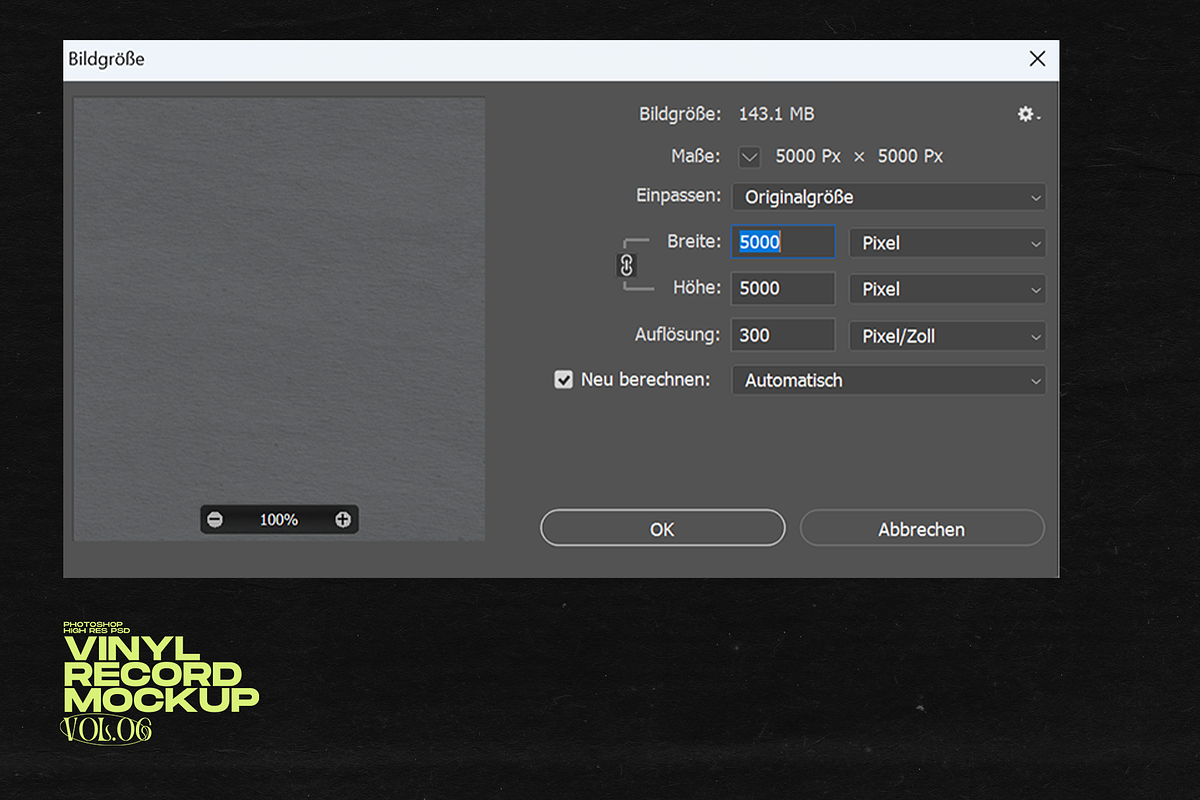The image size is (1200, 800).
Task: Click the 100% zoom level text
Action: (x=279, y=520)
